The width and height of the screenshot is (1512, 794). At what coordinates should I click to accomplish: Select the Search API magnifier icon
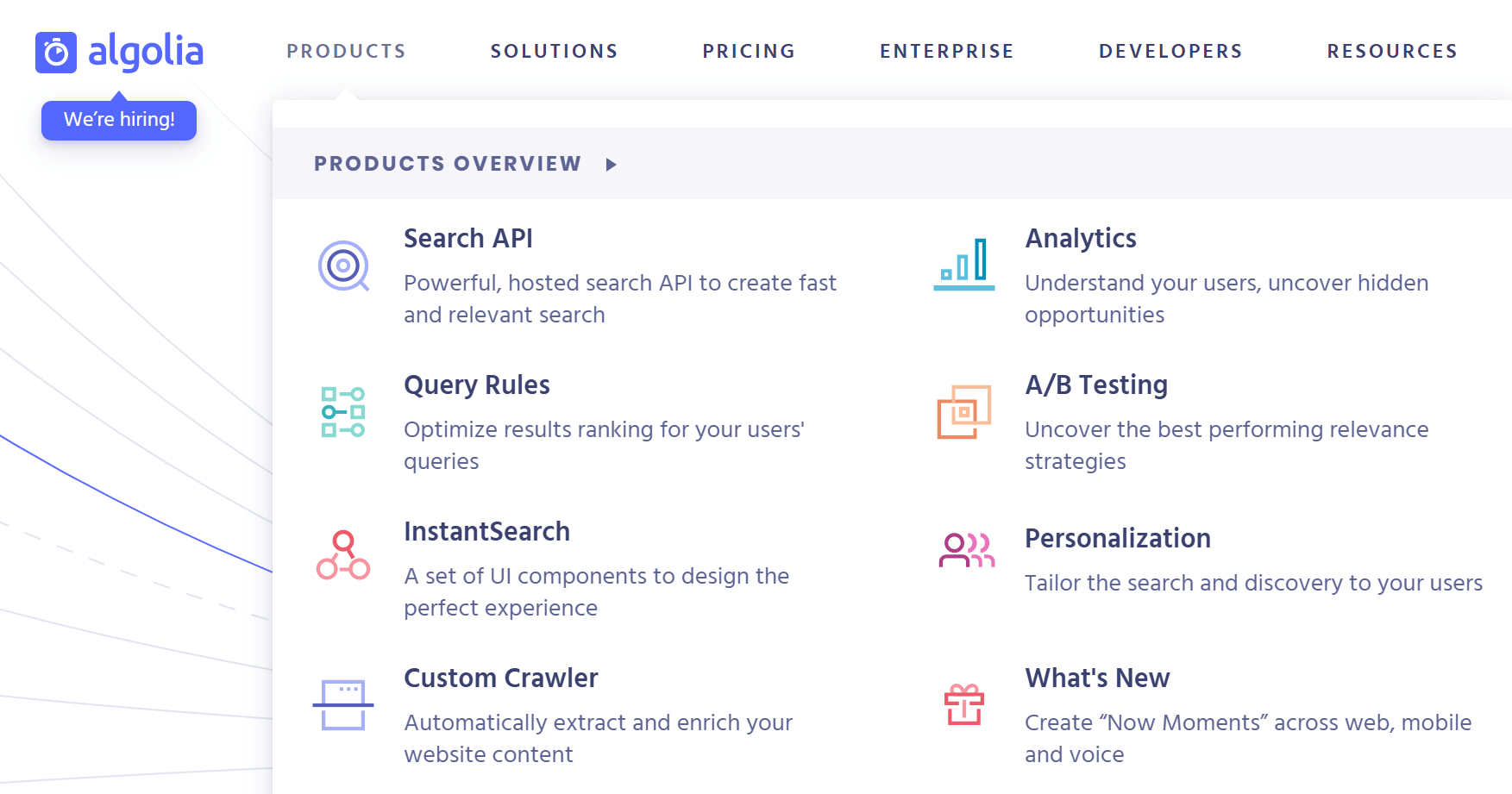343,266
